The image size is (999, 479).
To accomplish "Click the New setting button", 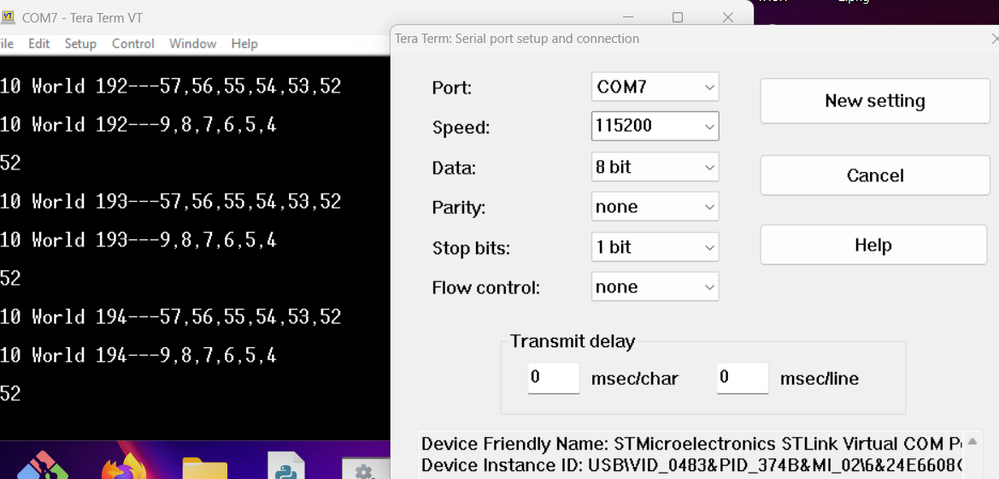I will tap(874, 101).
